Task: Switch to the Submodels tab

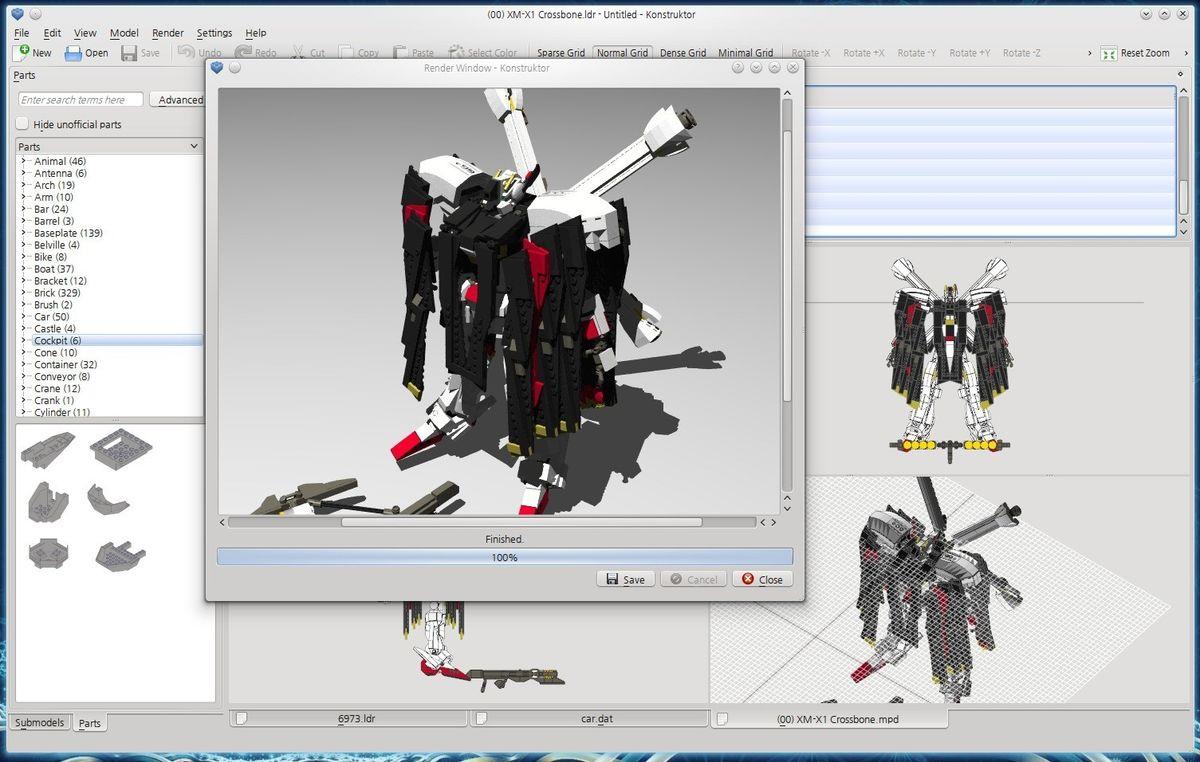Action: (x=40, y=723)
